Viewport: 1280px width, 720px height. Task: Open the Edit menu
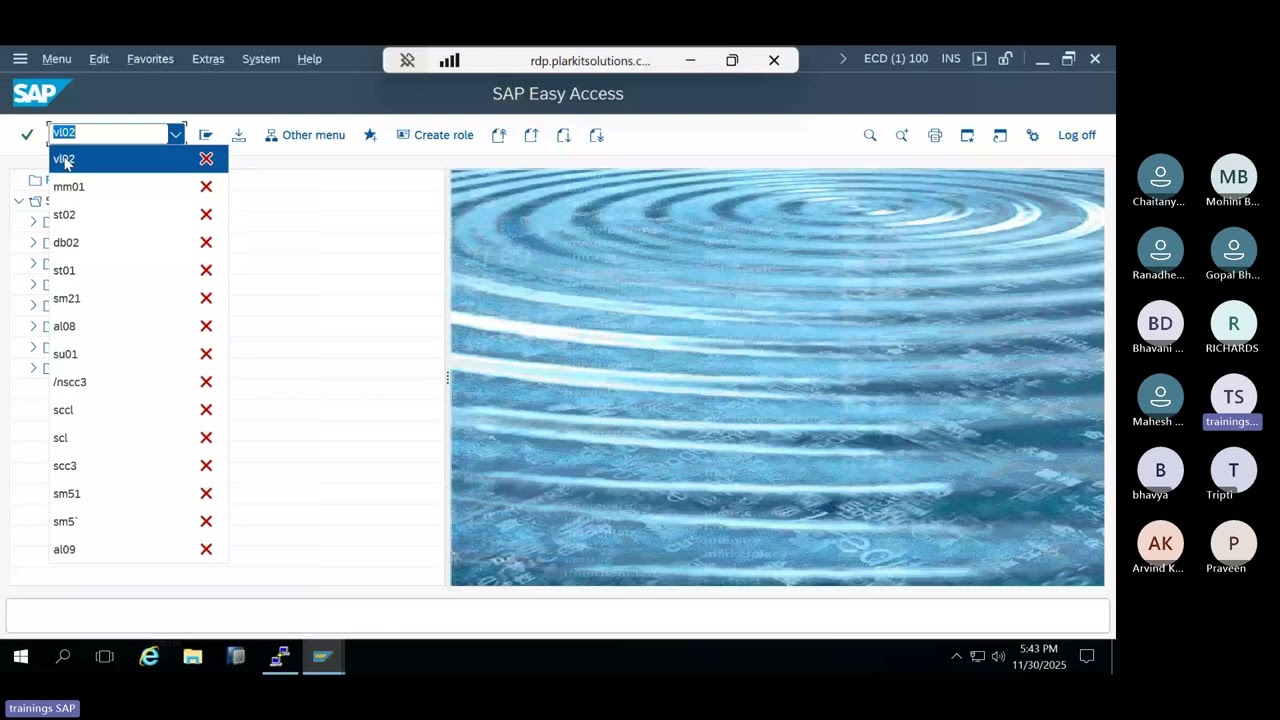99,59
